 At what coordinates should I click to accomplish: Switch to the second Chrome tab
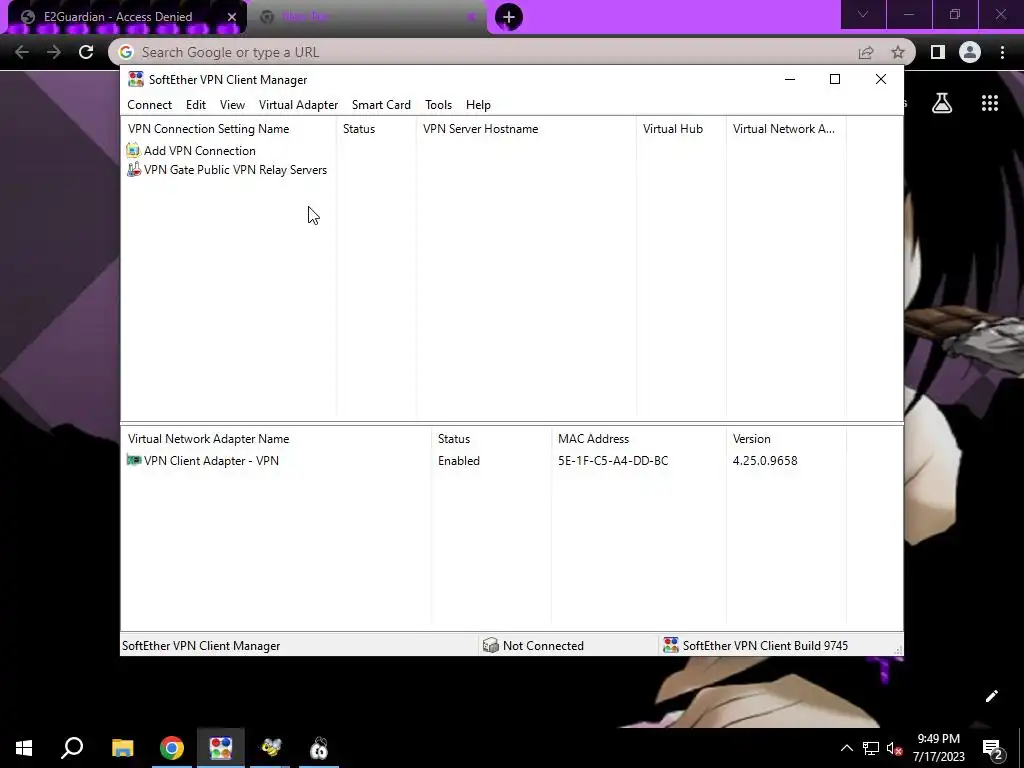pos(369,16)
